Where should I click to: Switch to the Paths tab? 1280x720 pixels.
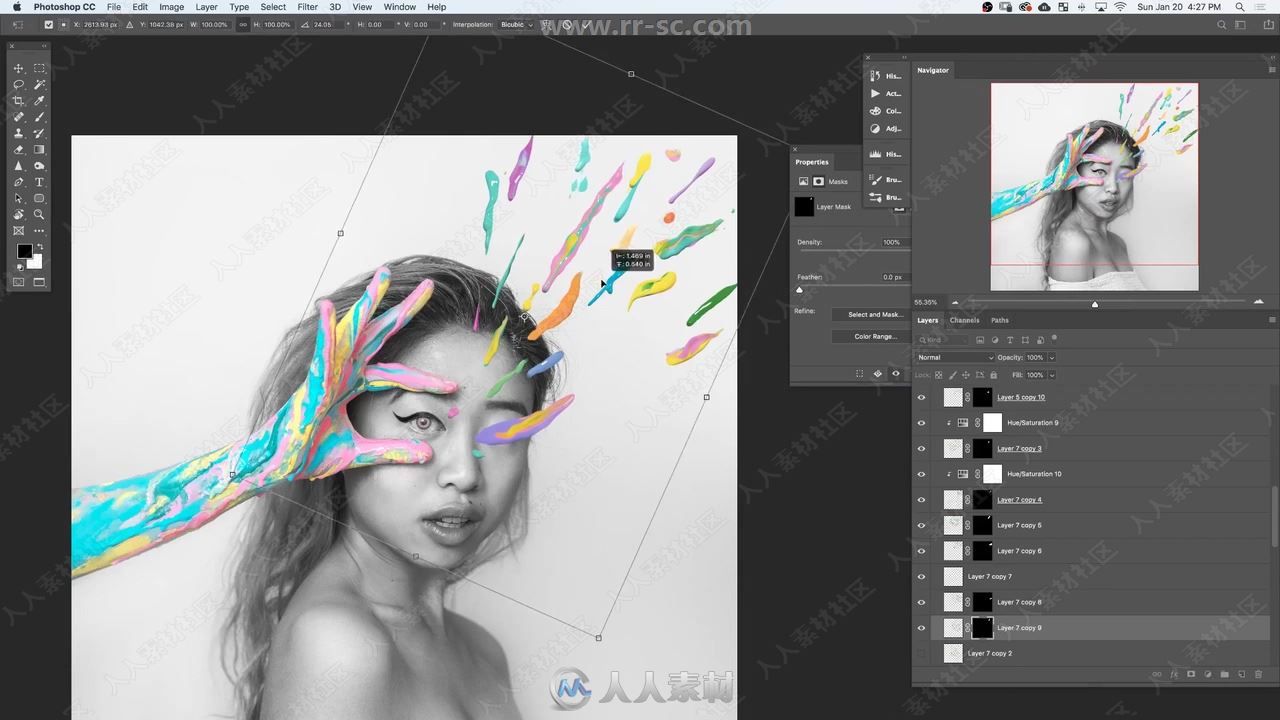1000,320
